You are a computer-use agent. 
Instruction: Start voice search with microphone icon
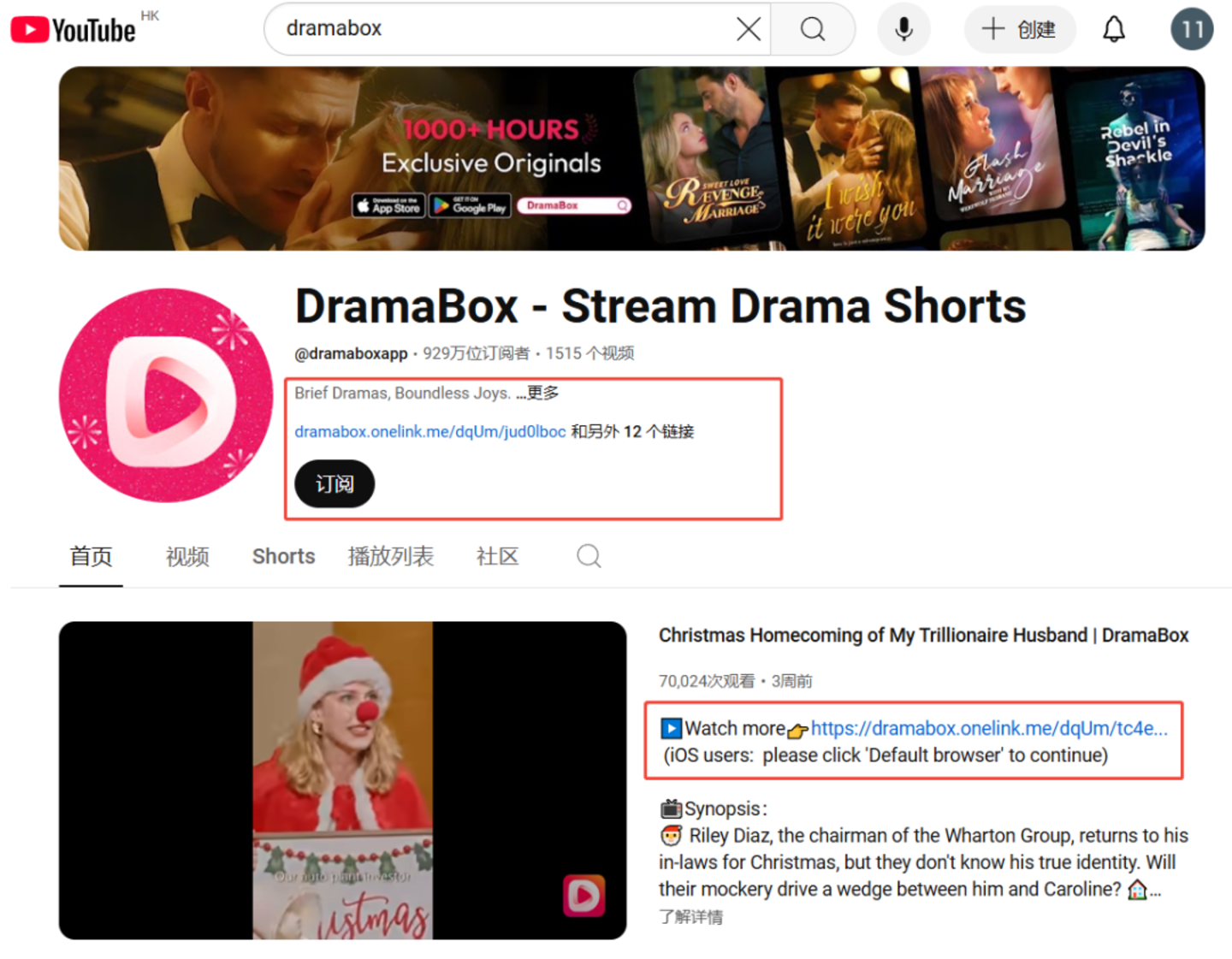click(x=903, y=29)
